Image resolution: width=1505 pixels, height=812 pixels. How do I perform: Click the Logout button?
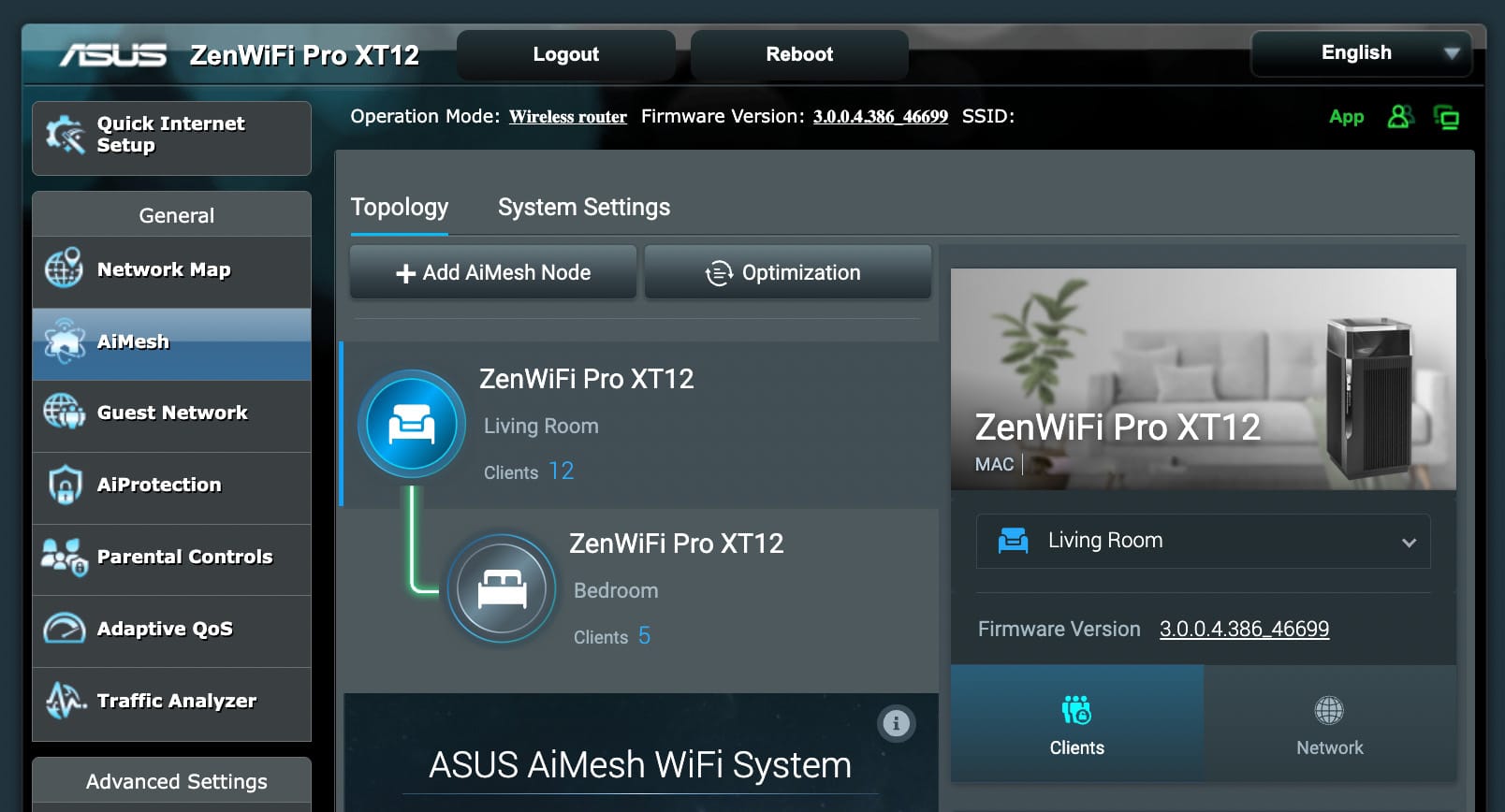(x=565, y=54)
